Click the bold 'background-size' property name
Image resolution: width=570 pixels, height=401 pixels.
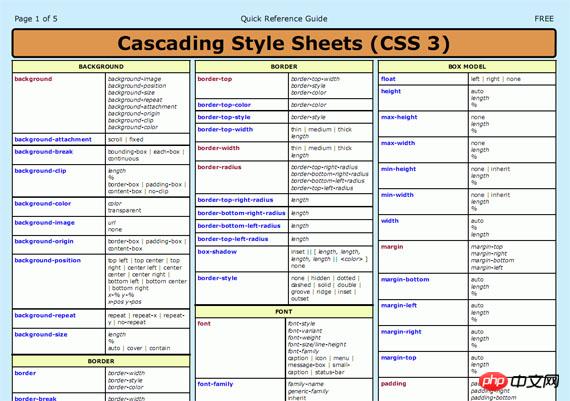pyautogui.click(x=41, y=334)
